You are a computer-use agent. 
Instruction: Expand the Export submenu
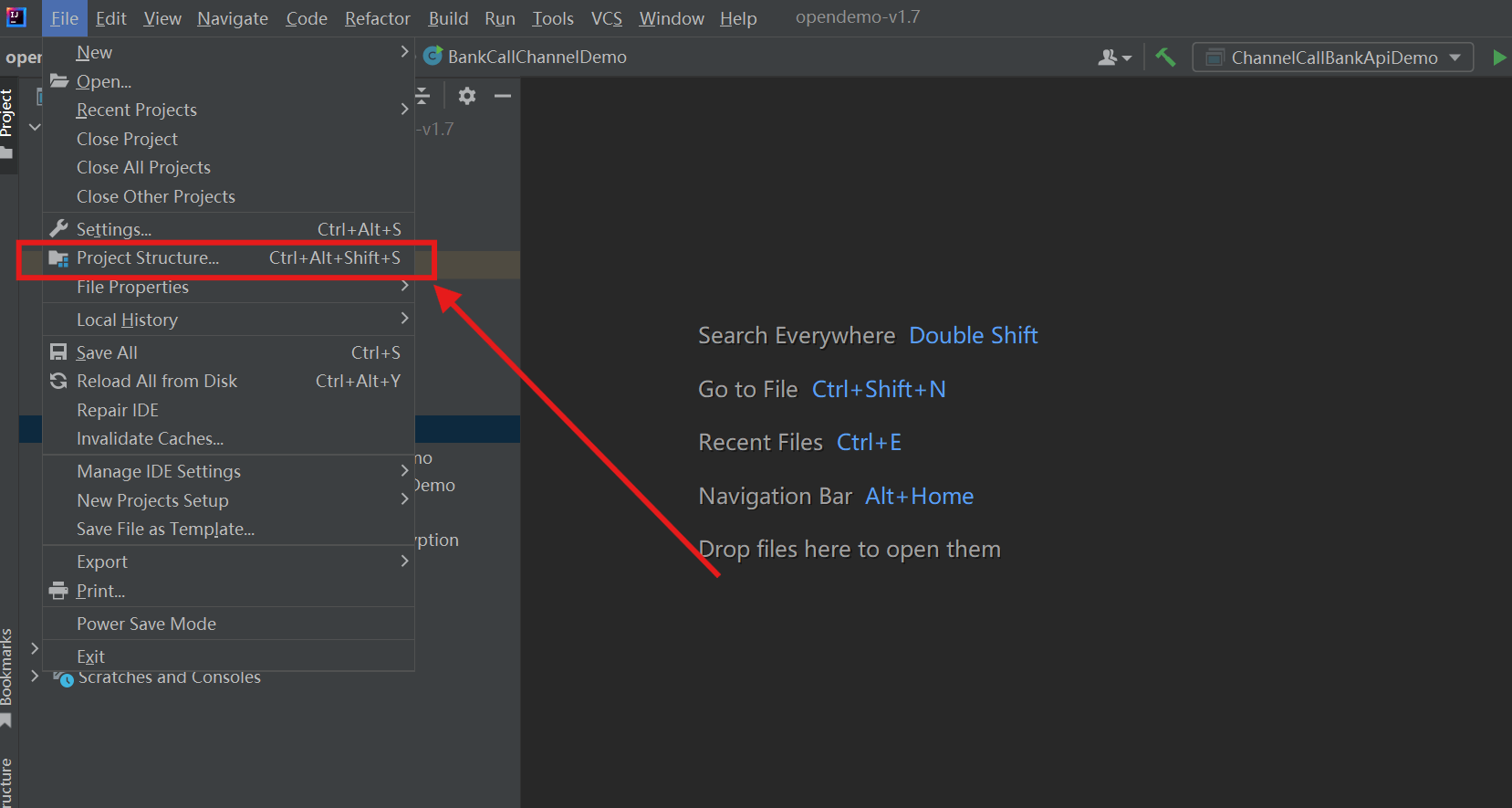click(228, 561)
